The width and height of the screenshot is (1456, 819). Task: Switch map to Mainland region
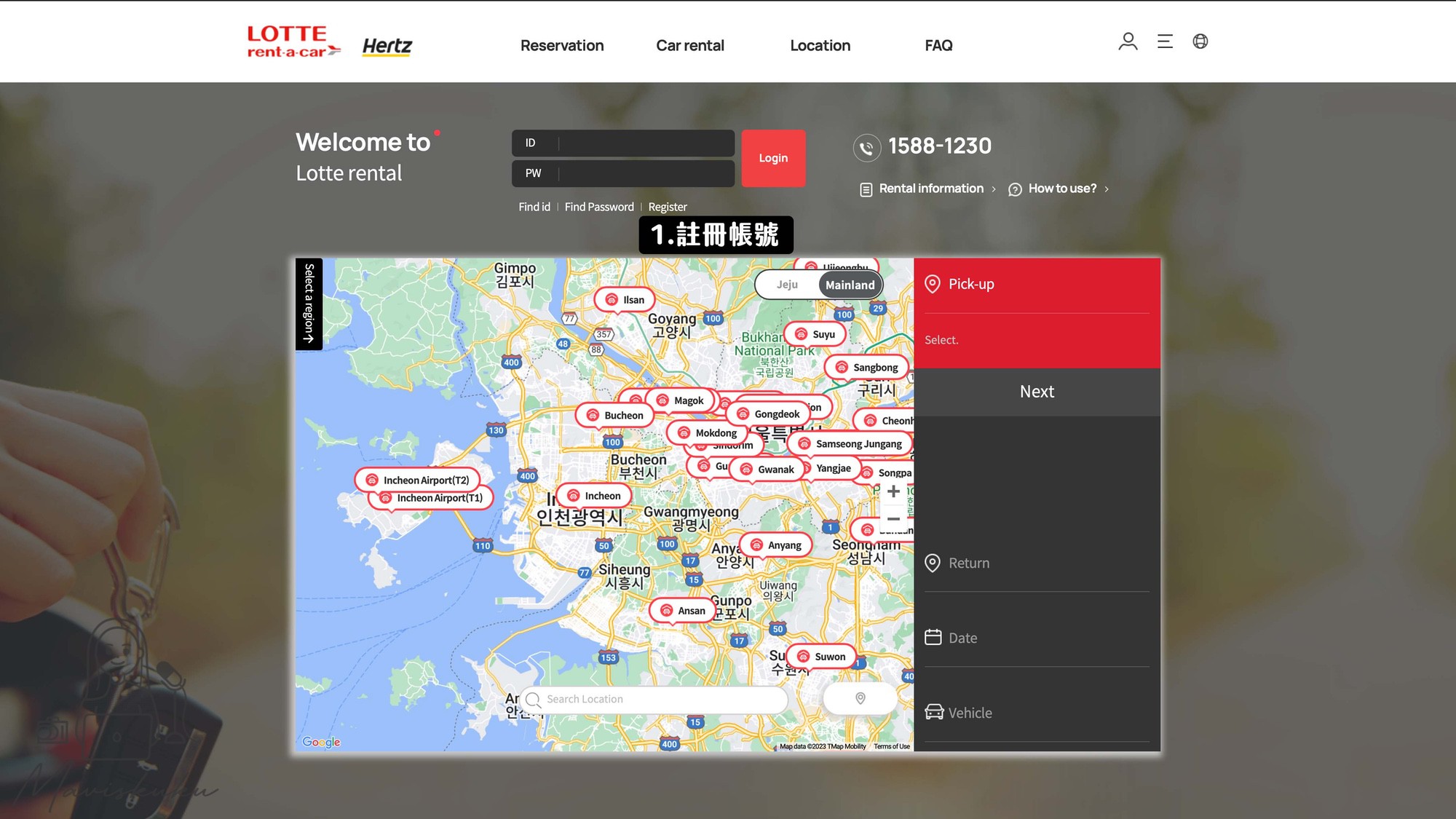coord(850,285)
